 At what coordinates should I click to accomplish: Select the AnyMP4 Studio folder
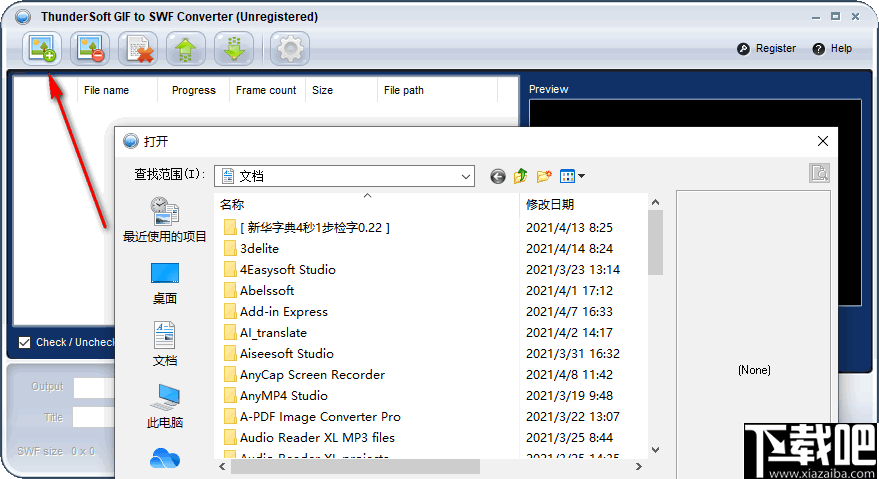pos(276,396)
